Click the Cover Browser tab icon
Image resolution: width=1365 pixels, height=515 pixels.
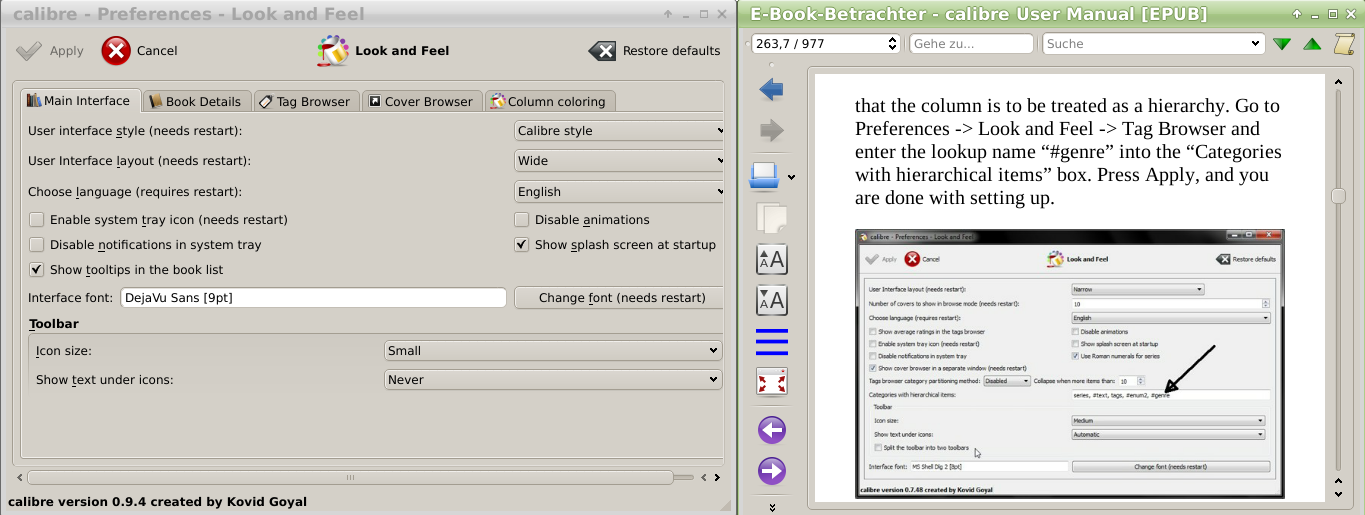[375, 101]
